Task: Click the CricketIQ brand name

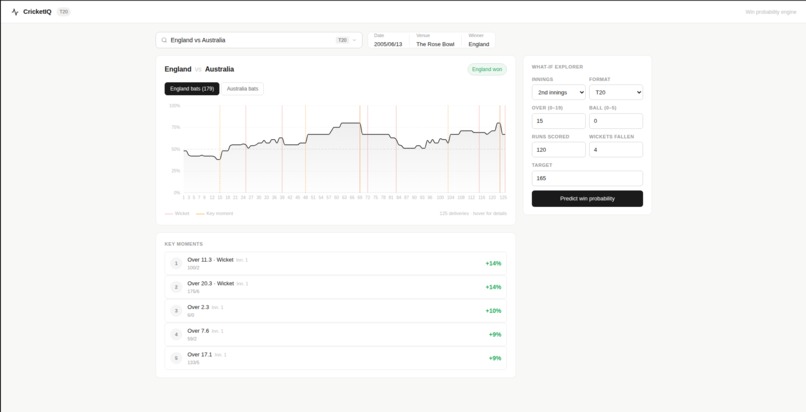Action: click(37, 12)
